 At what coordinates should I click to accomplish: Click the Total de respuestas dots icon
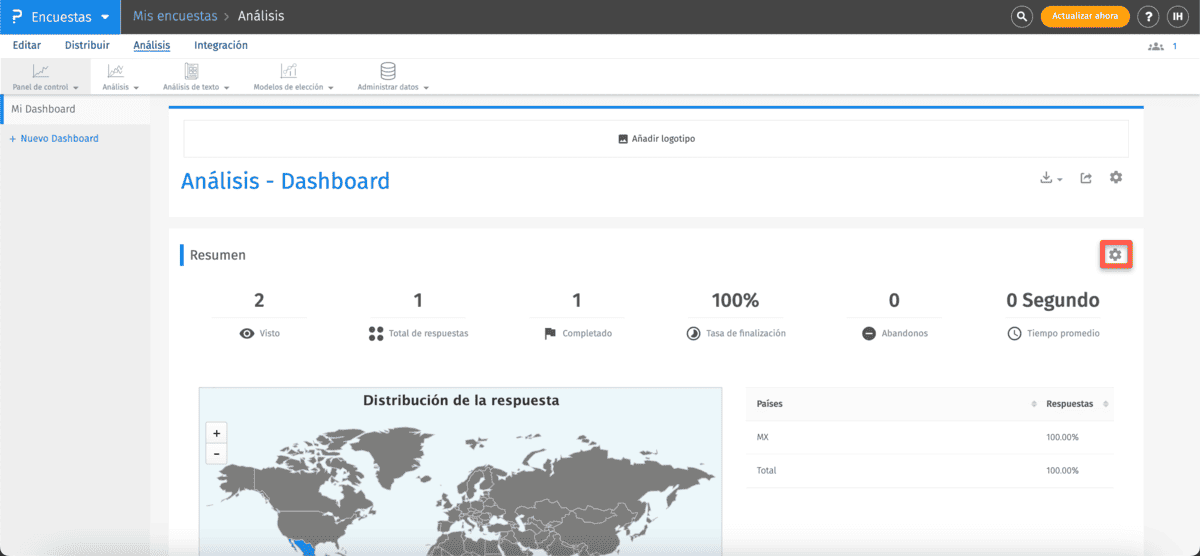click(x=376, y=333)
